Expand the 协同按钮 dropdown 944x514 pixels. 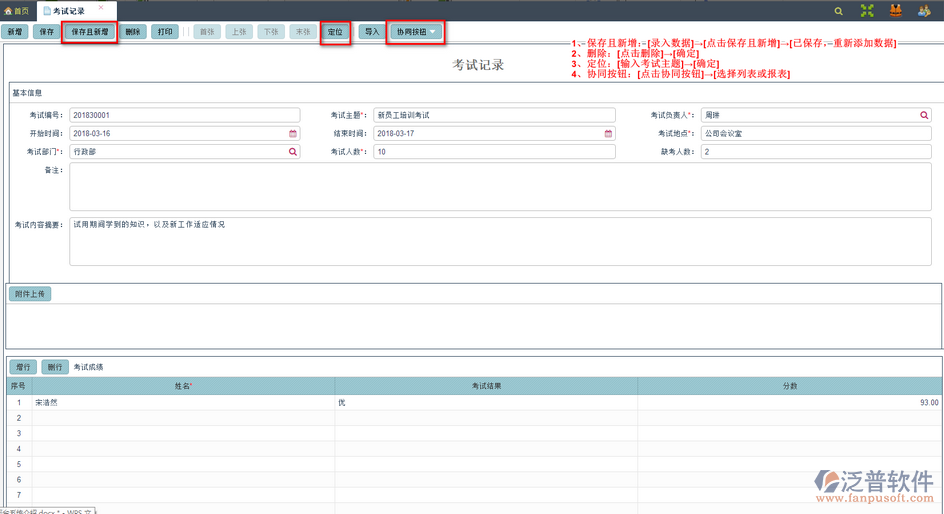click(415, 32)
